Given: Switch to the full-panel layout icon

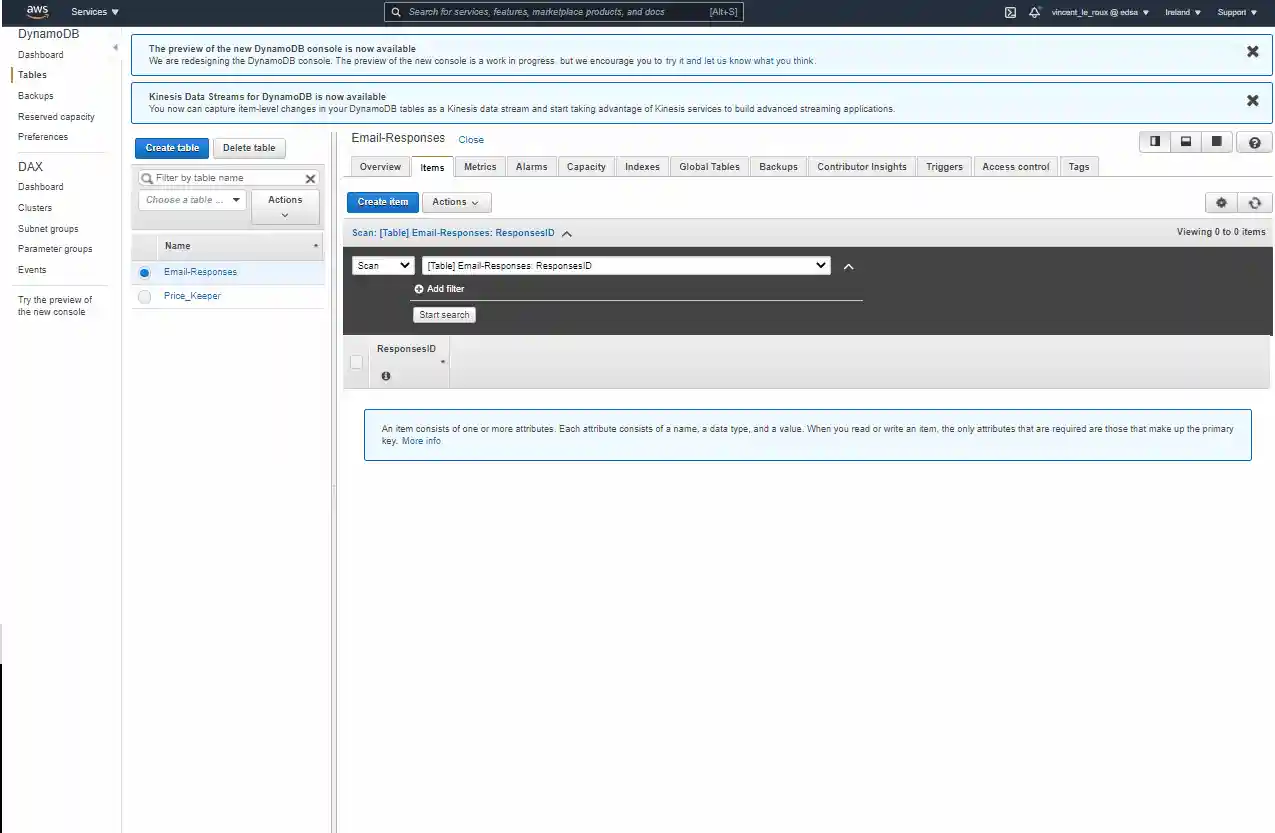Looking at the screenshot, I should 1217,142.
